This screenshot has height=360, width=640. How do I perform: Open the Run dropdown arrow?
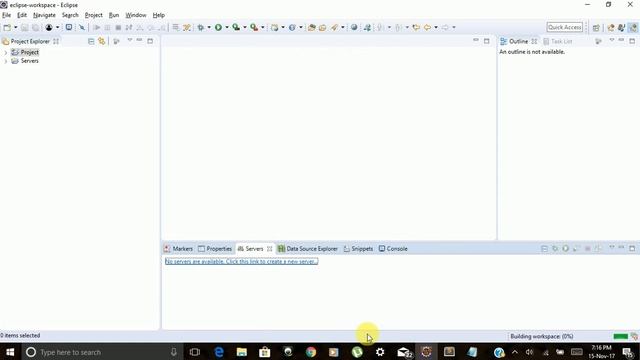[227, 27]
